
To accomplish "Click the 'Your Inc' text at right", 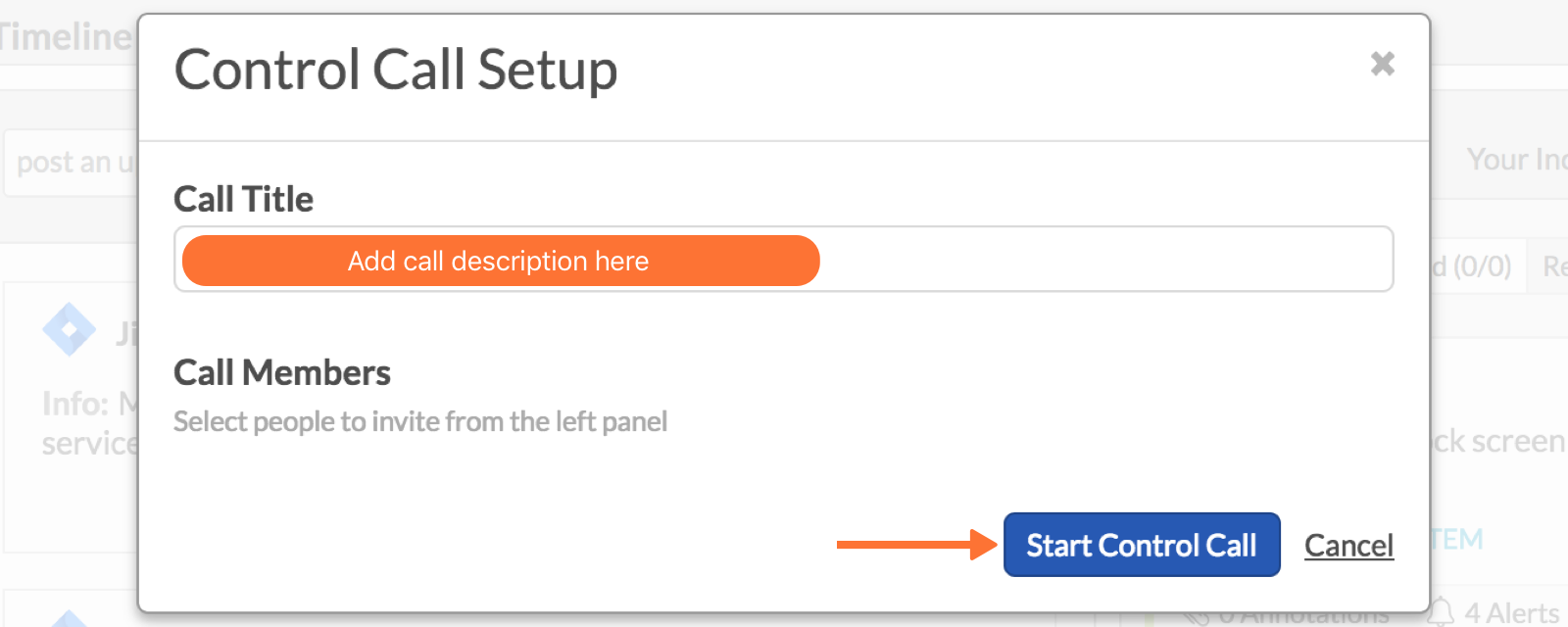I will (x=1514, y=160).
